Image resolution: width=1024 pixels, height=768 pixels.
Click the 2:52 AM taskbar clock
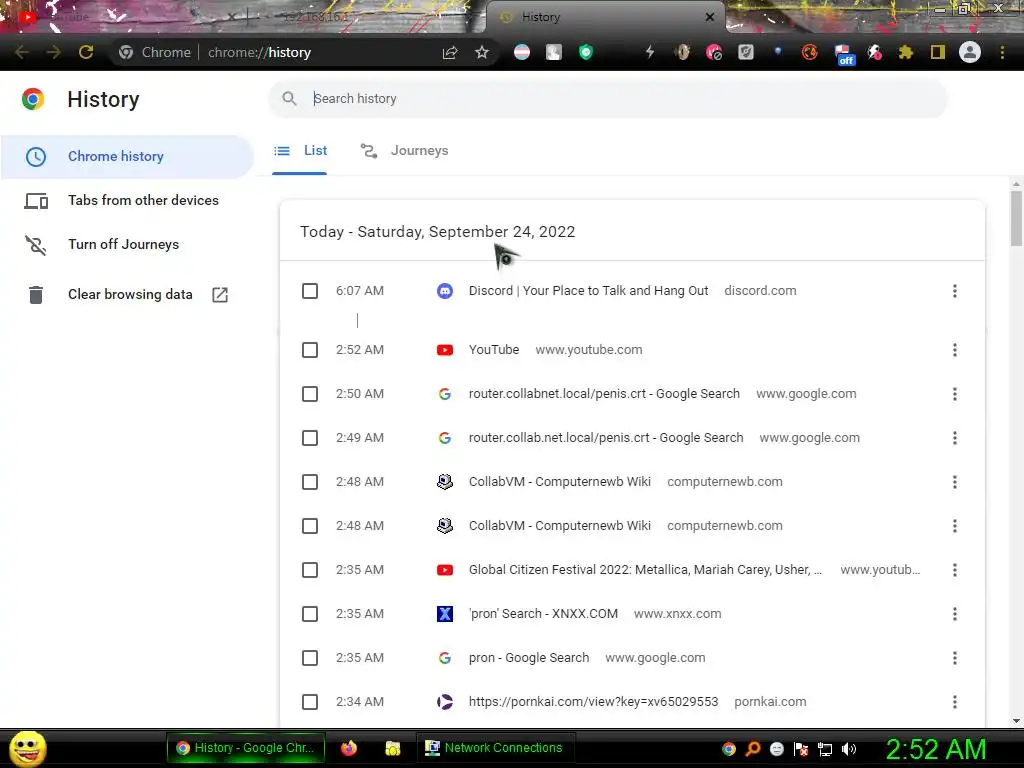pos(935,749)
